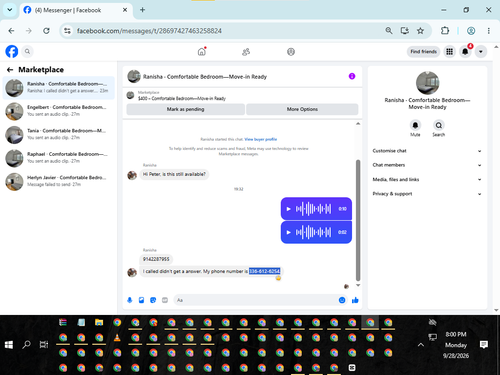Click the voice clip microphone icon
The height and width of the screenshot is (375, 500).
tap(130, 300)
